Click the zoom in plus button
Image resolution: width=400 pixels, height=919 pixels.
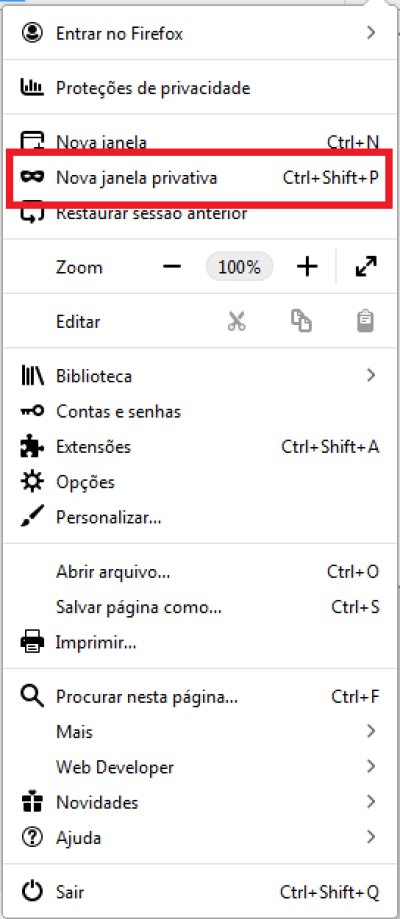(x=307, y=267)
